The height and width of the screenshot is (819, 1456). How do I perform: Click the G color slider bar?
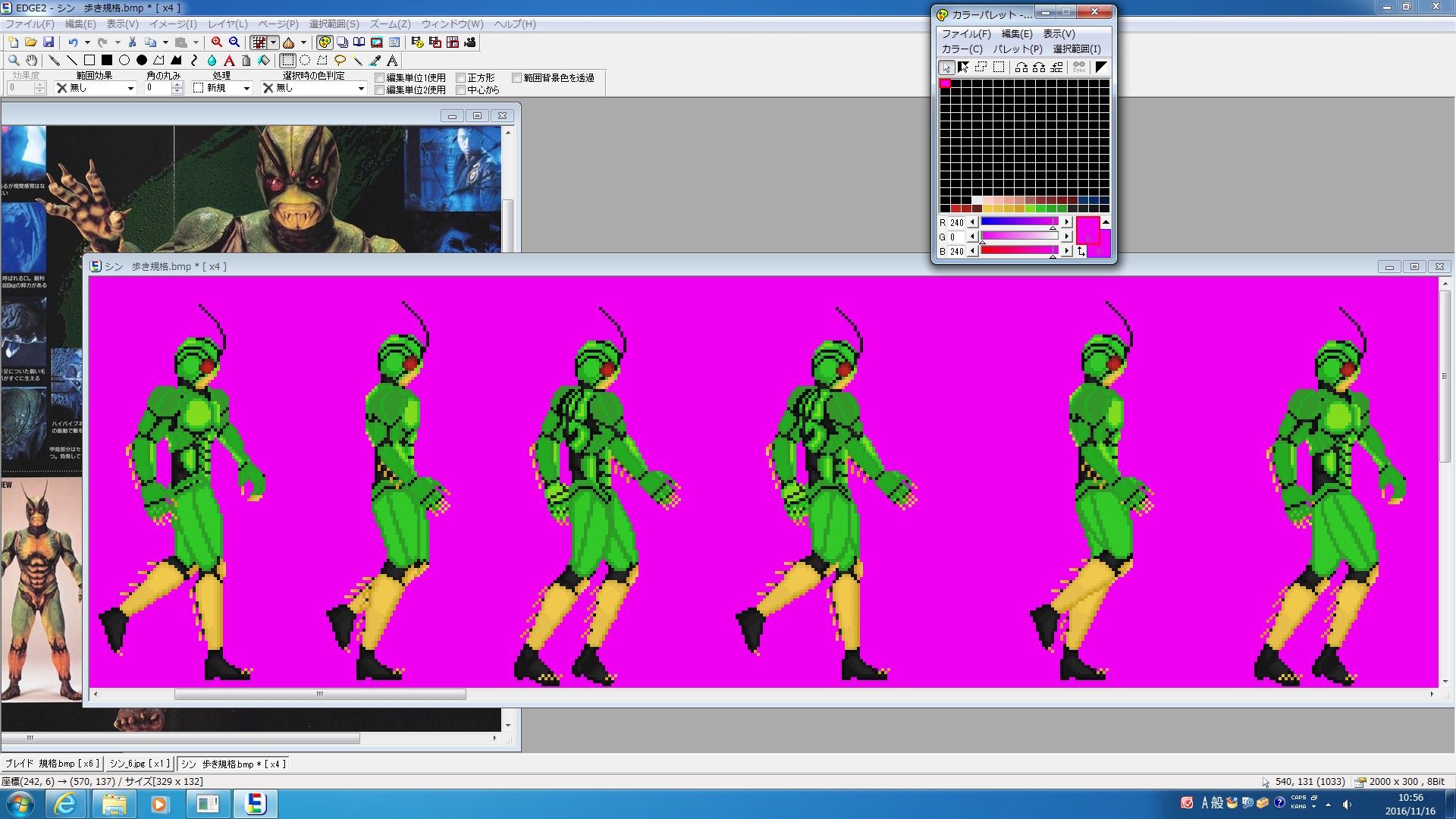[x=1020, y=236]
